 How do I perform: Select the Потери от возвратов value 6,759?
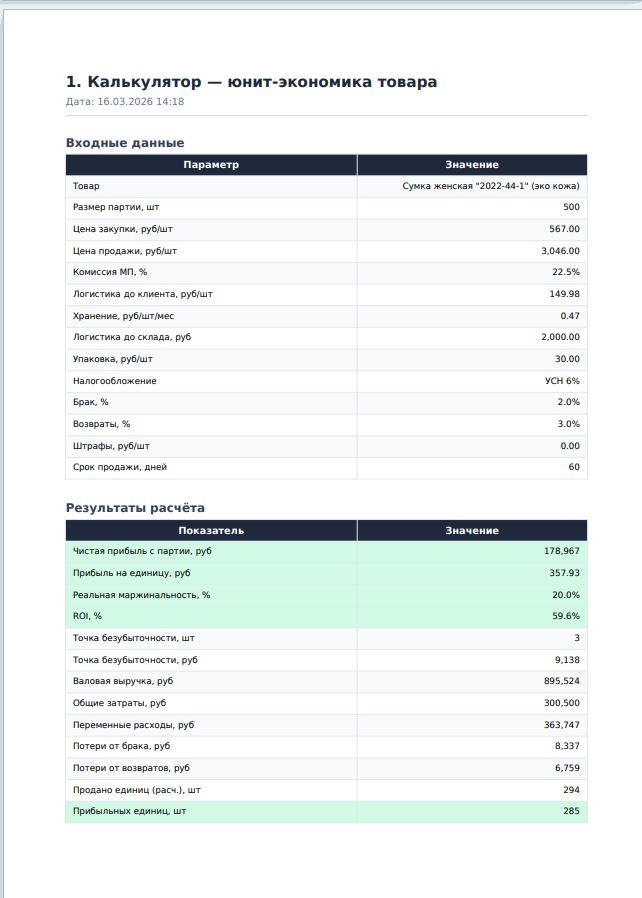(x=567, y=768)
